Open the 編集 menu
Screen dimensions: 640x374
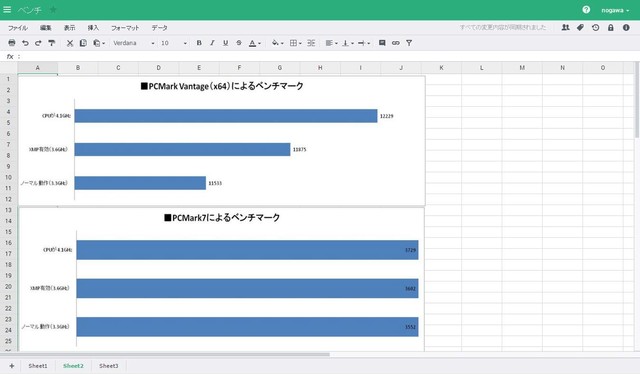pyautogui.click(x=46, y=28)
